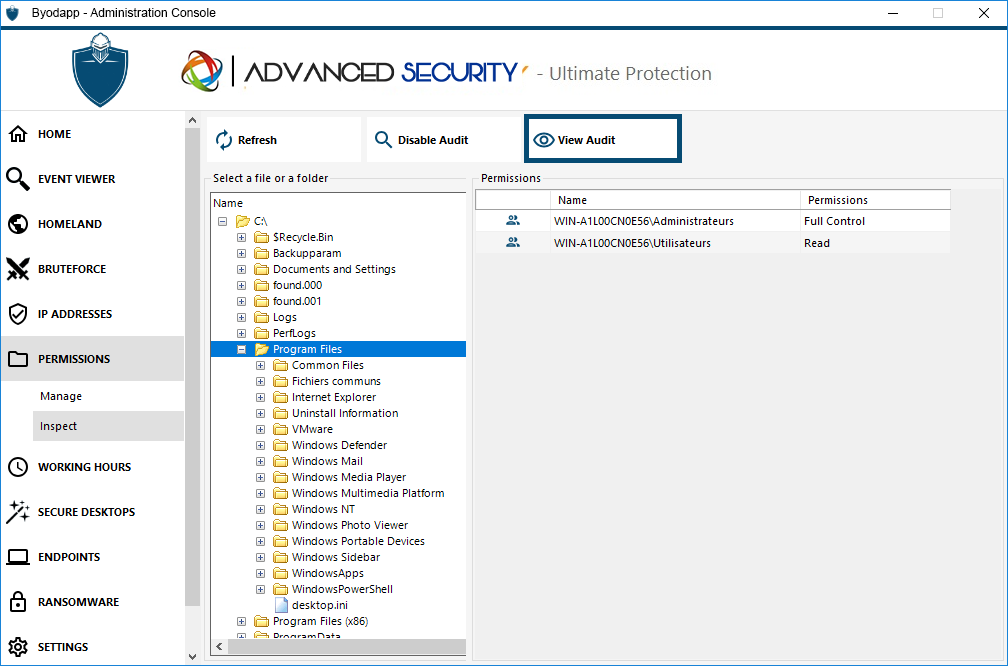Click the Refresh button label

[x=257, y=140]
